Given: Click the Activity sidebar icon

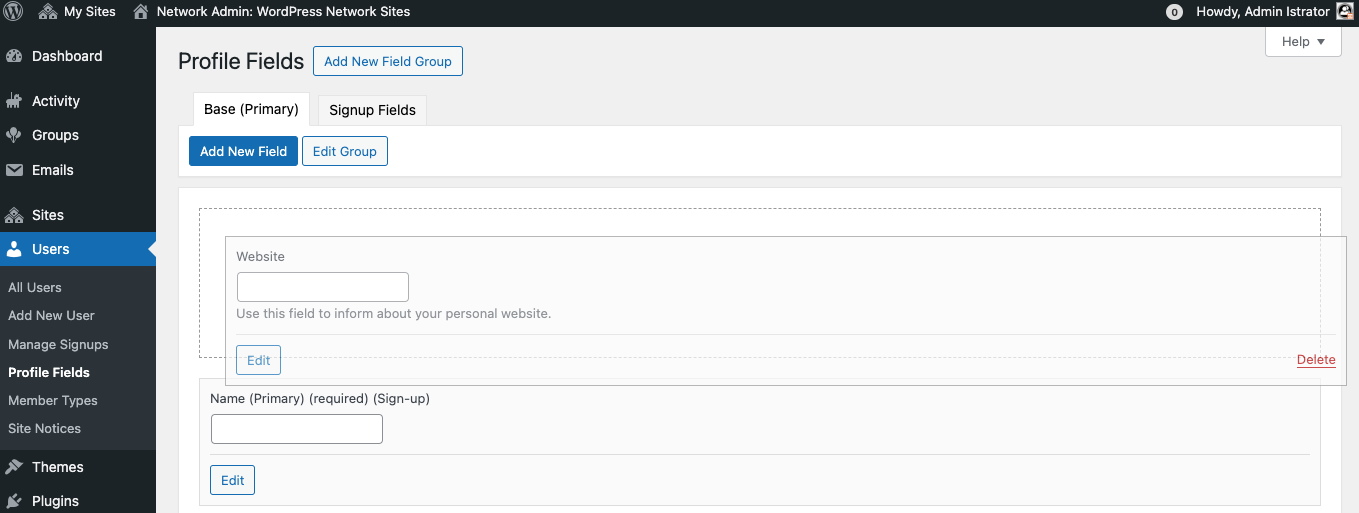Looking at the screenshot, I should pyautogui.click(x=14, y=101).
